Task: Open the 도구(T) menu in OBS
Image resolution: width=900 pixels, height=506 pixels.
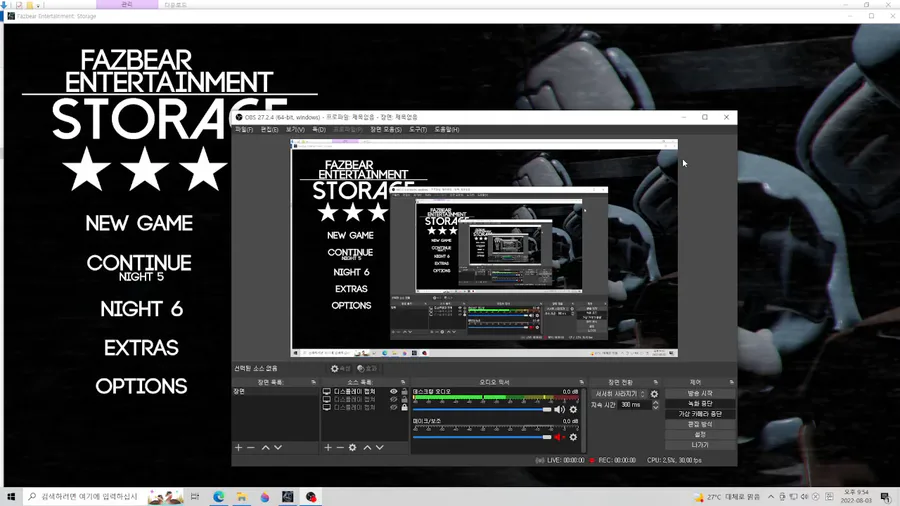Action: [x=418, y=130]
